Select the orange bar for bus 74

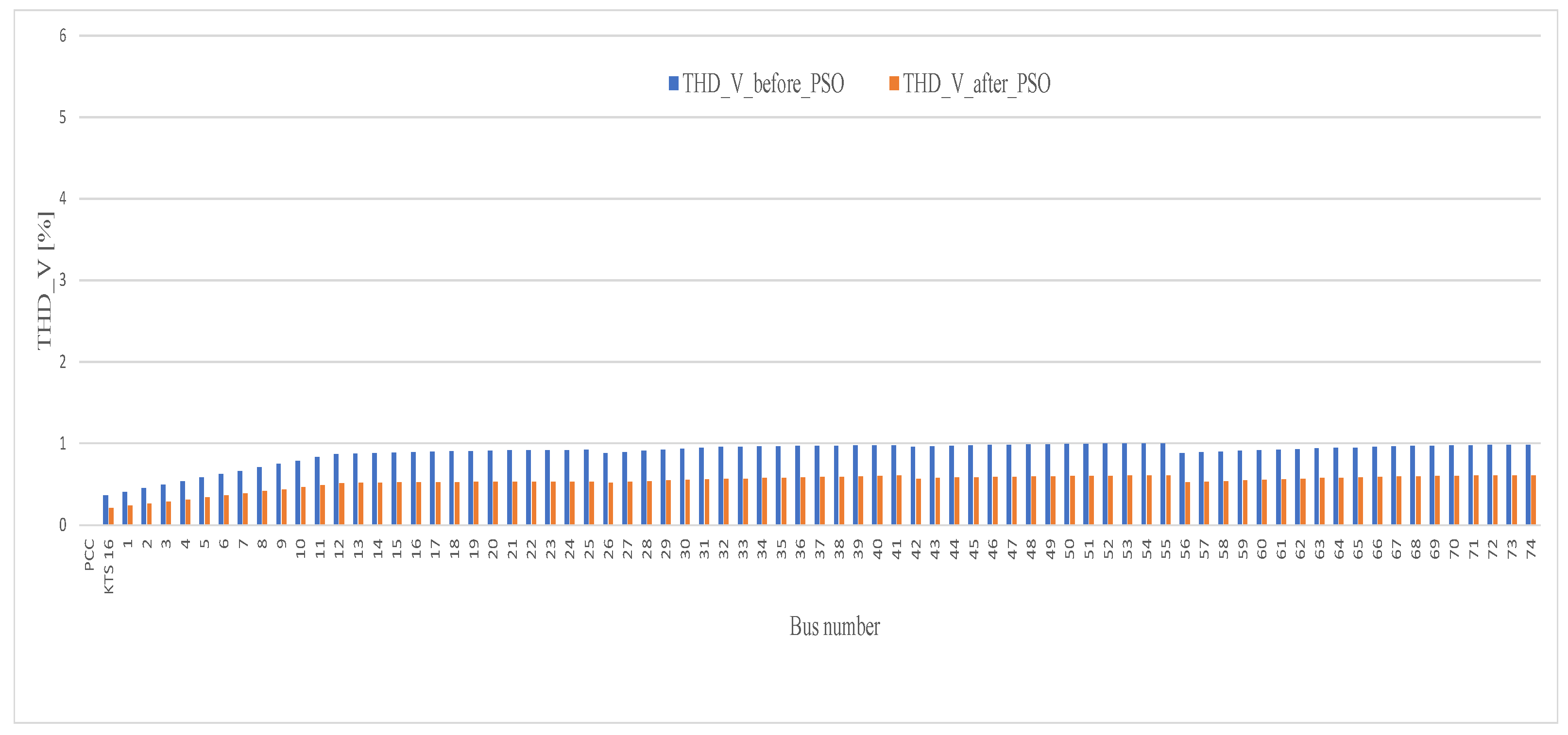click(x=1534, y=500)
